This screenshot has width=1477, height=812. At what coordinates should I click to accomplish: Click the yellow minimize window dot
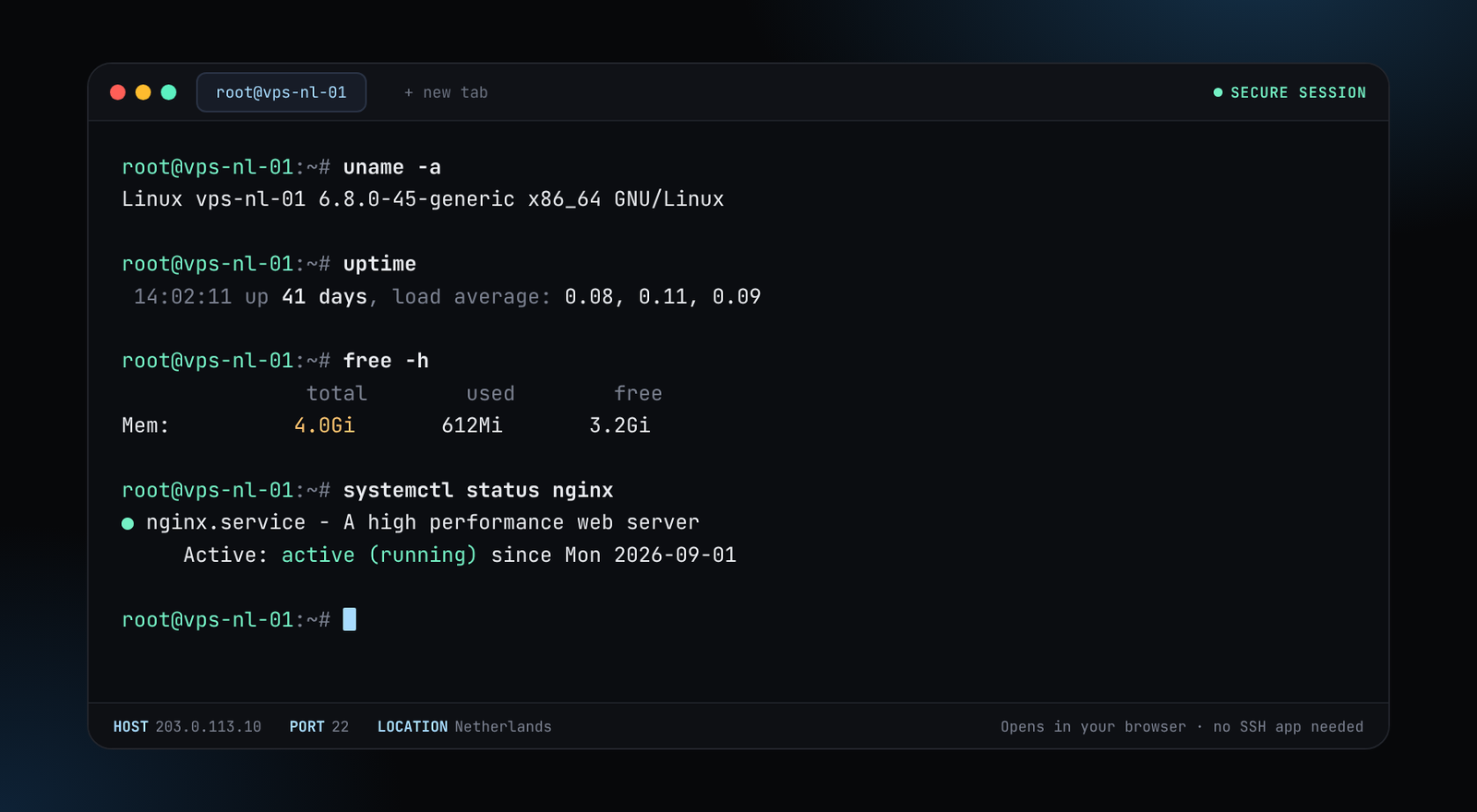[x=143, y=92]
